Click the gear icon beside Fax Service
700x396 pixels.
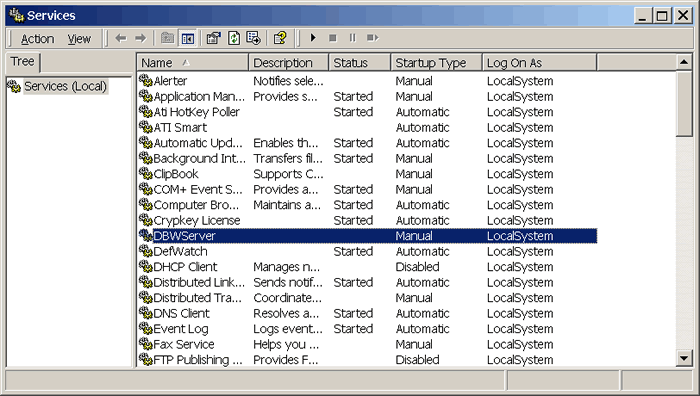tap(146, 344)
